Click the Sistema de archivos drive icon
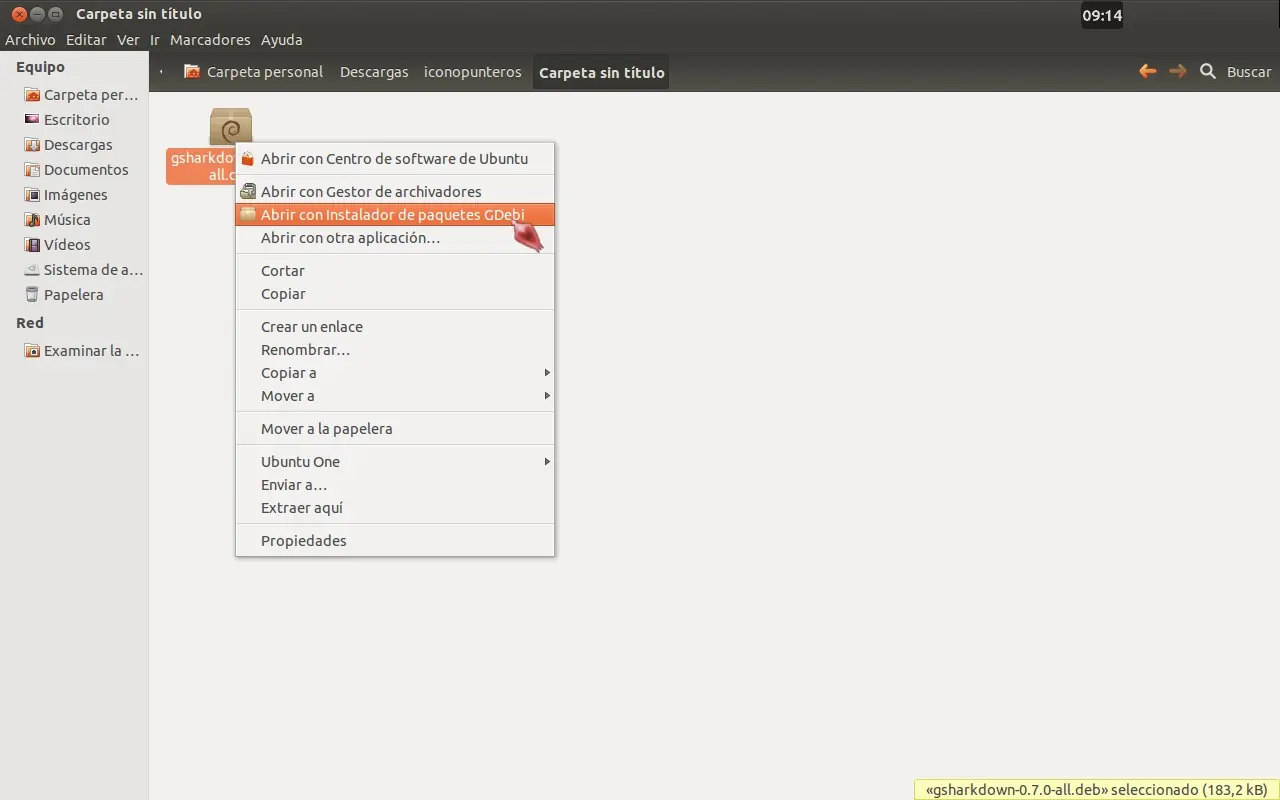This screenshot has width=1280, height=800. [x=32, y=270]
